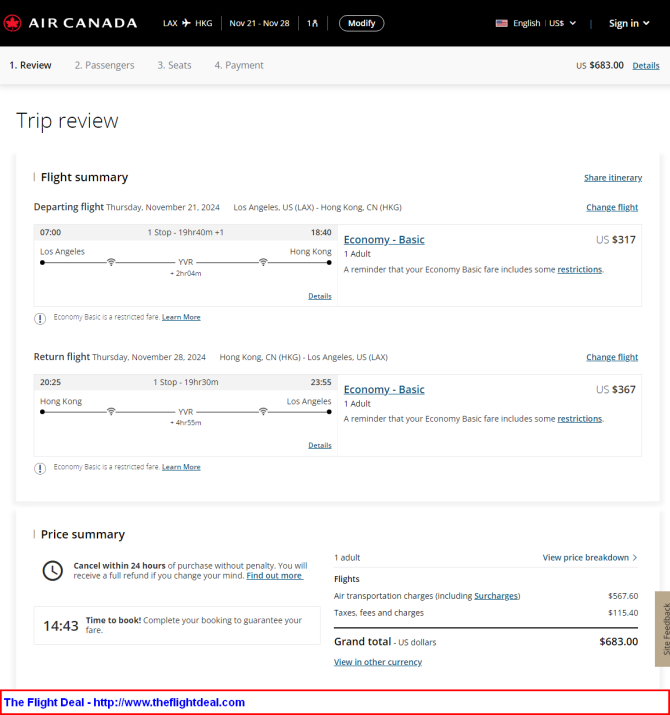The height and width of the screenshot is (715, 670).
Task: Open Details link in departing flight card
Action: click(320, 296)
